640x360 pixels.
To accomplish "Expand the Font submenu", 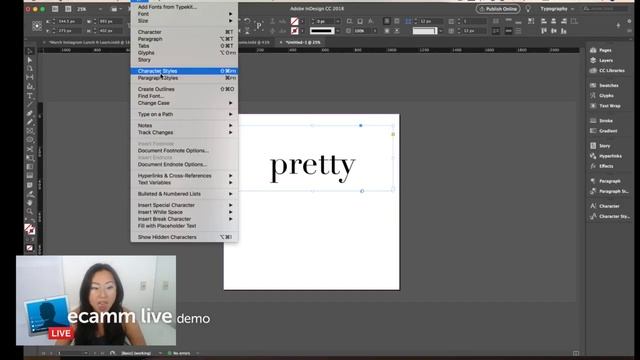I will tap(184, 14).
